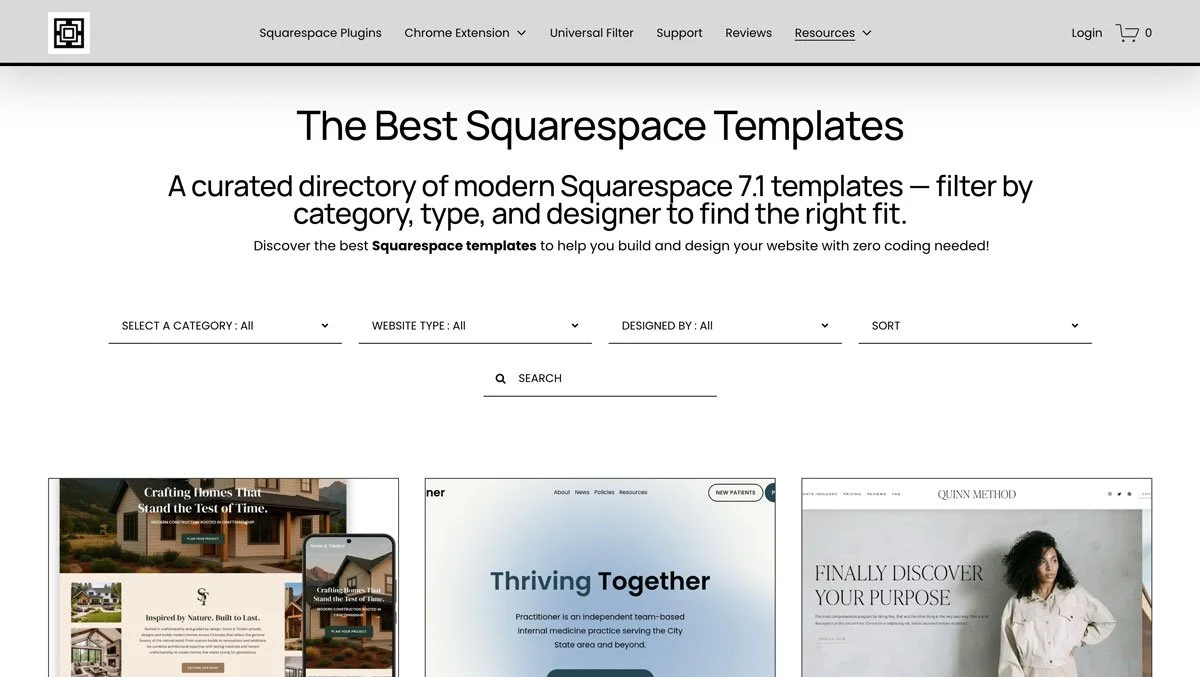Click The Best Squarespace Templates heading

[x=600, y=126]
